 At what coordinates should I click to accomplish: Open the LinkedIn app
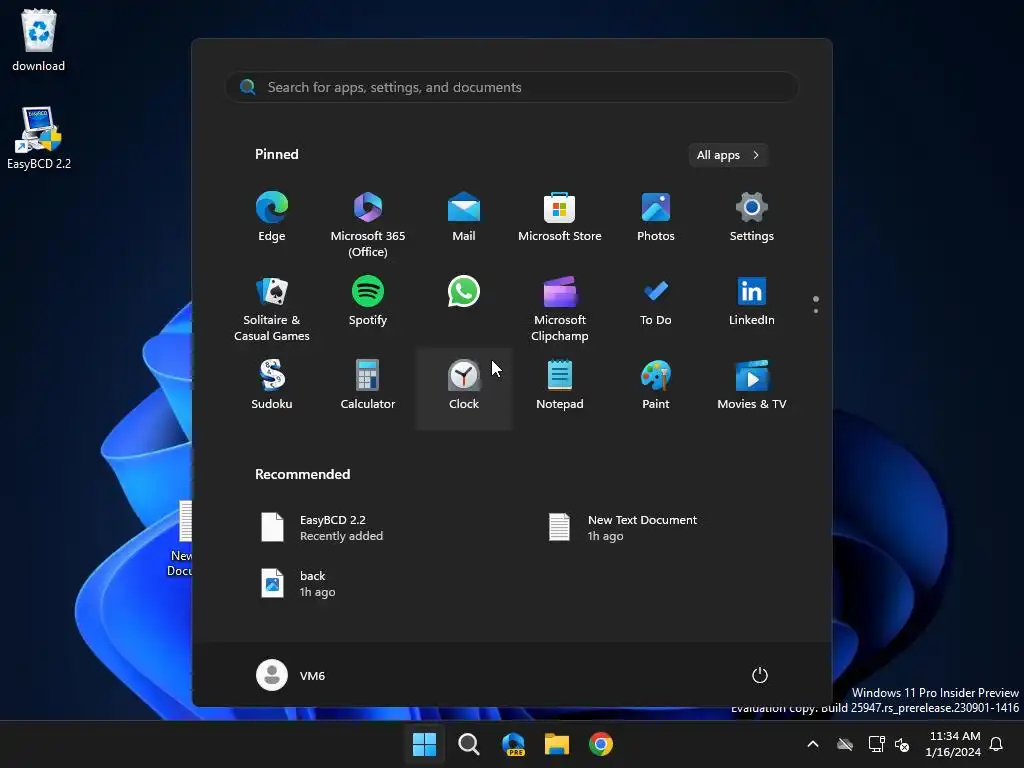pos(752,301)
